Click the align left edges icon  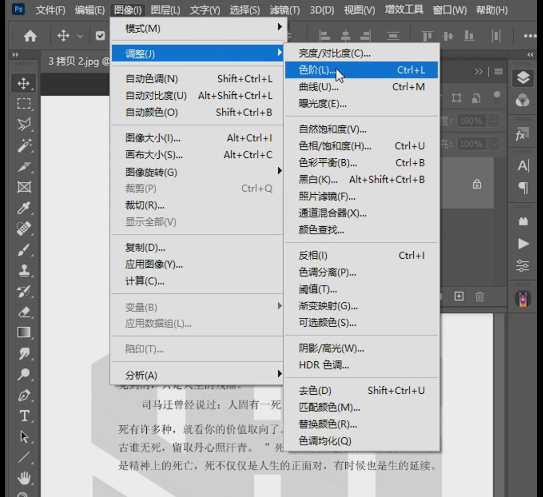pyautogui.click(x=324, y=36)
